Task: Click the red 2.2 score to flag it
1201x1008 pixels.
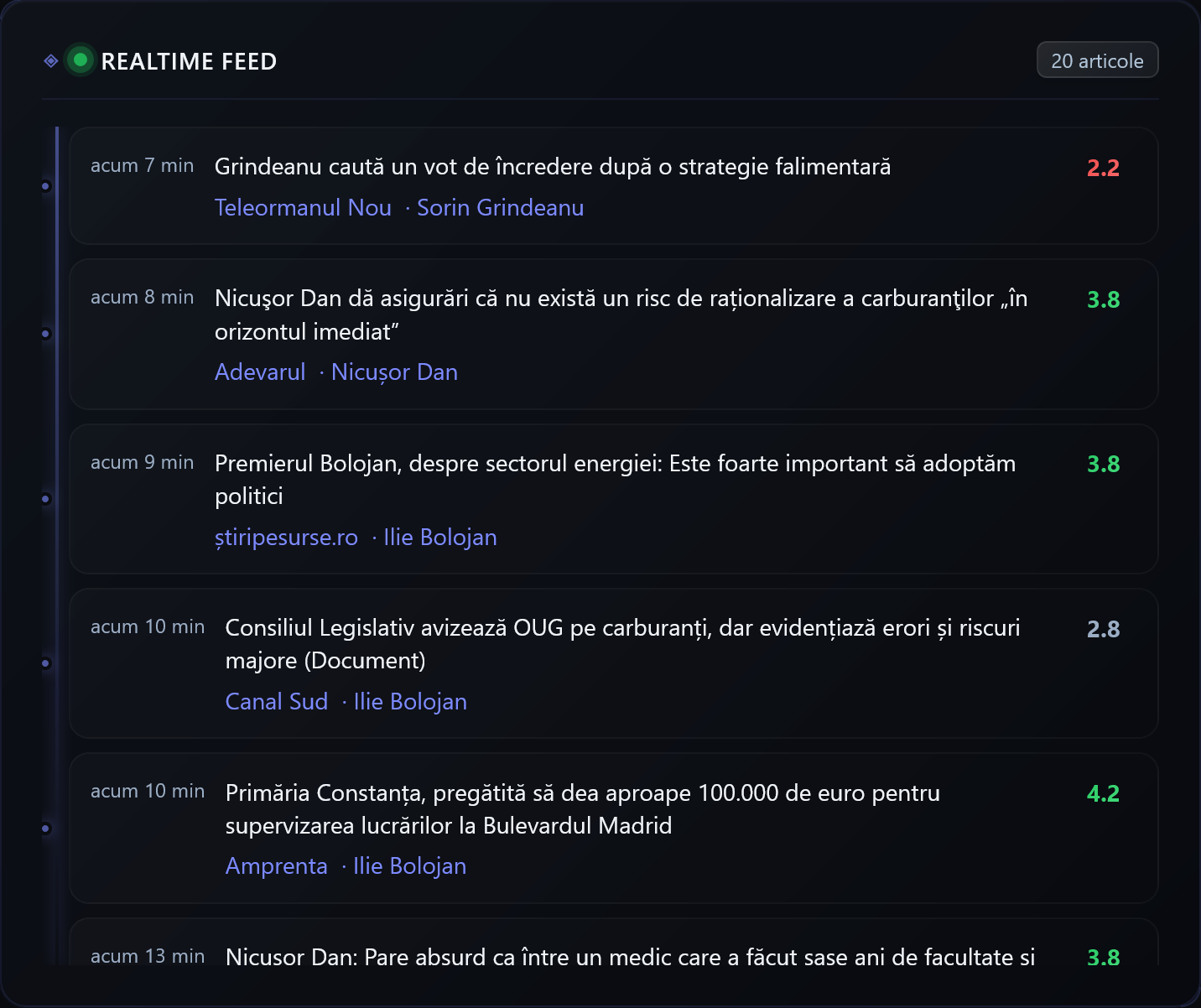Action: click(x=1103, y=167)
